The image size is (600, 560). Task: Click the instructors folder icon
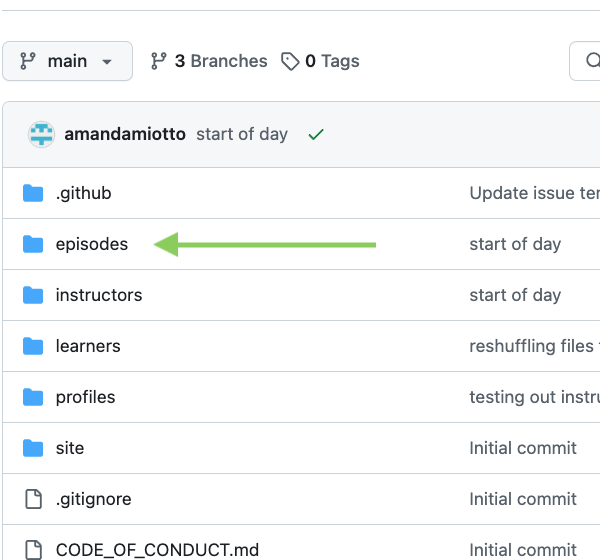click(x=34, y=295)
